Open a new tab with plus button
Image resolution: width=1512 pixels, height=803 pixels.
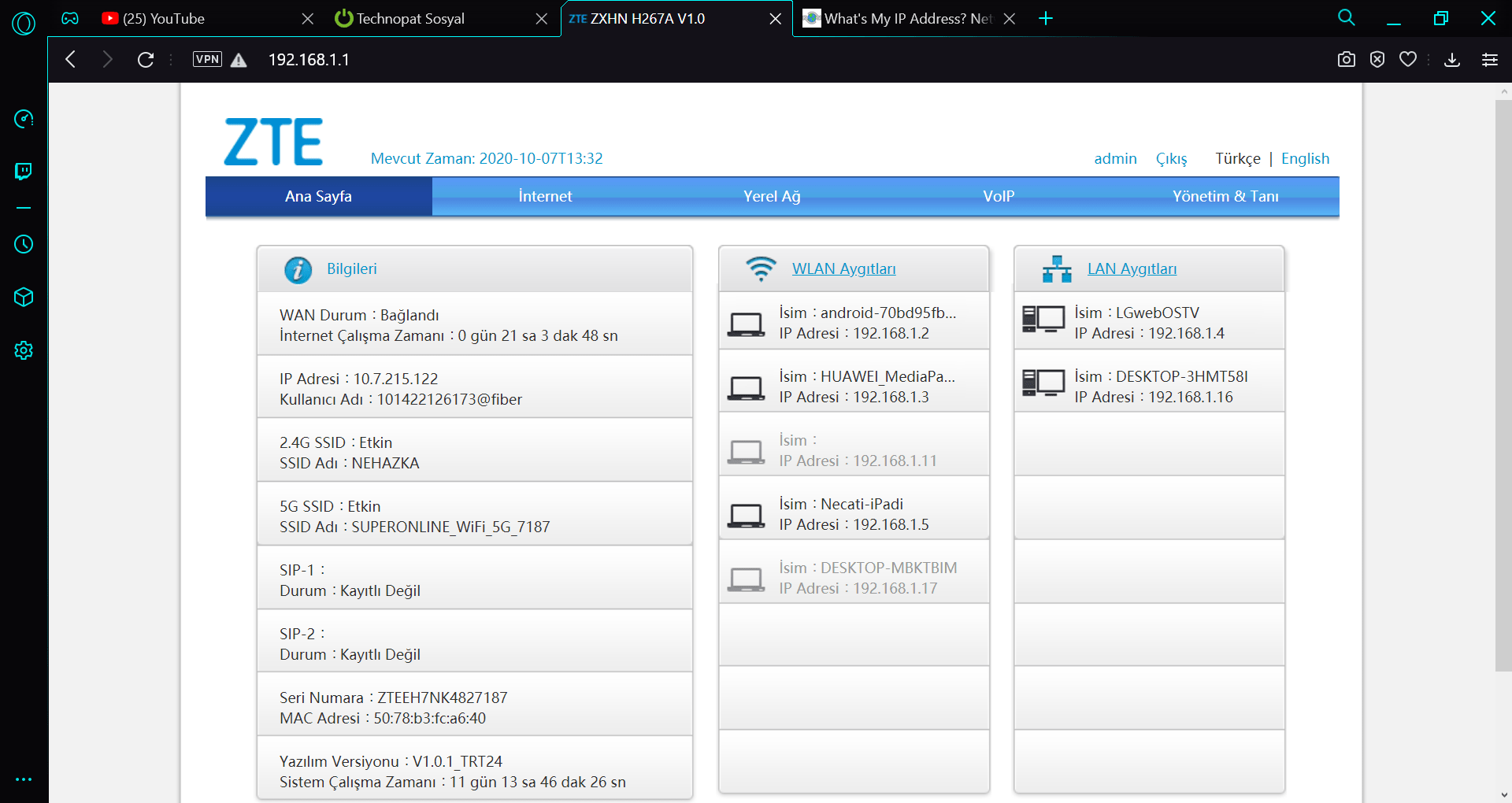[1046, 18]
